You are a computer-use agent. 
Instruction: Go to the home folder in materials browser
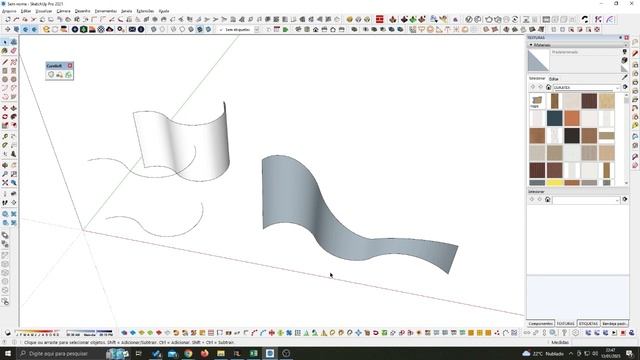(x=549, y=87)
